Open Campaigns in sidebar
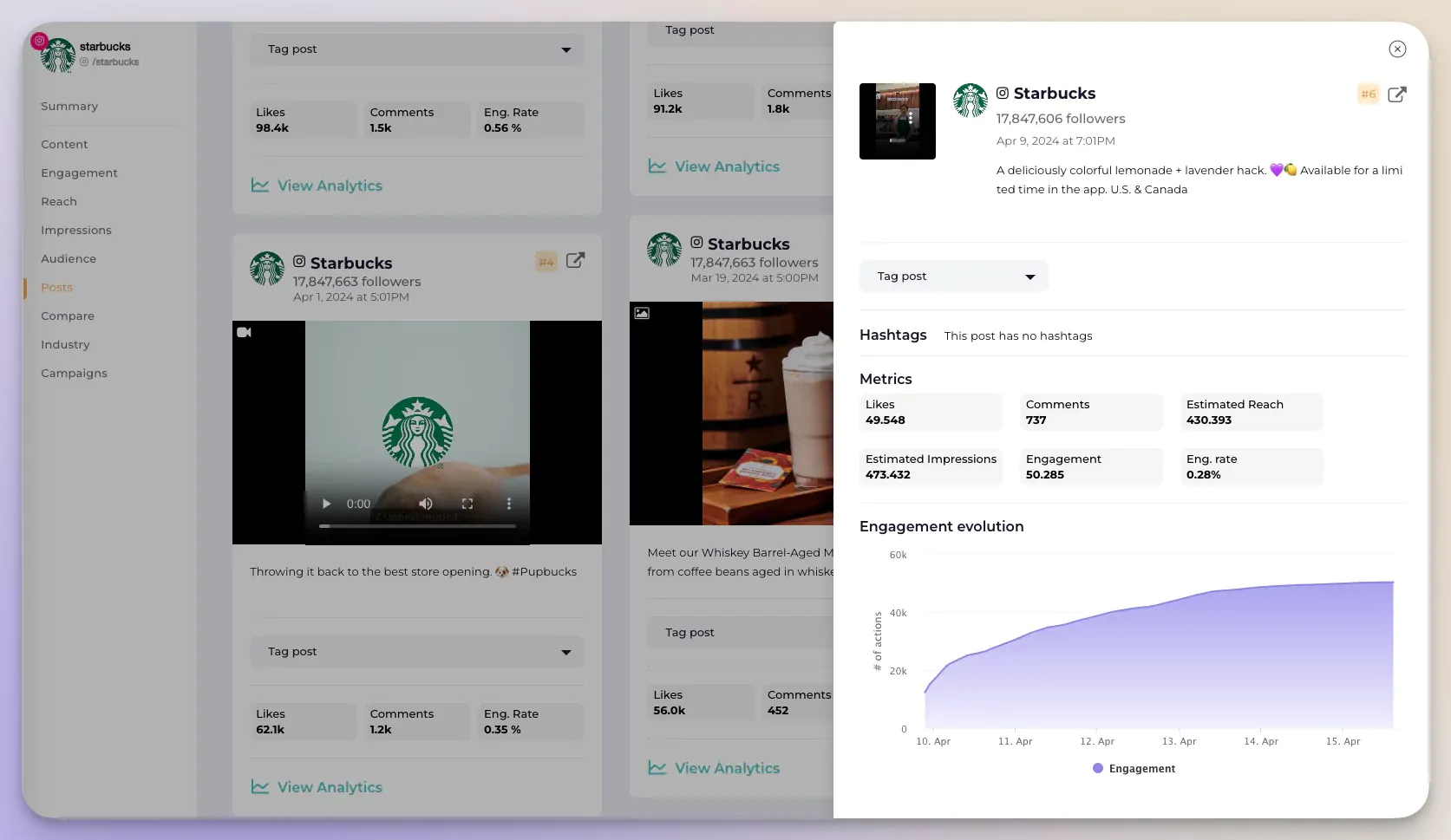The height and width of the screenshot is (840, 1451). pos(74,374)
